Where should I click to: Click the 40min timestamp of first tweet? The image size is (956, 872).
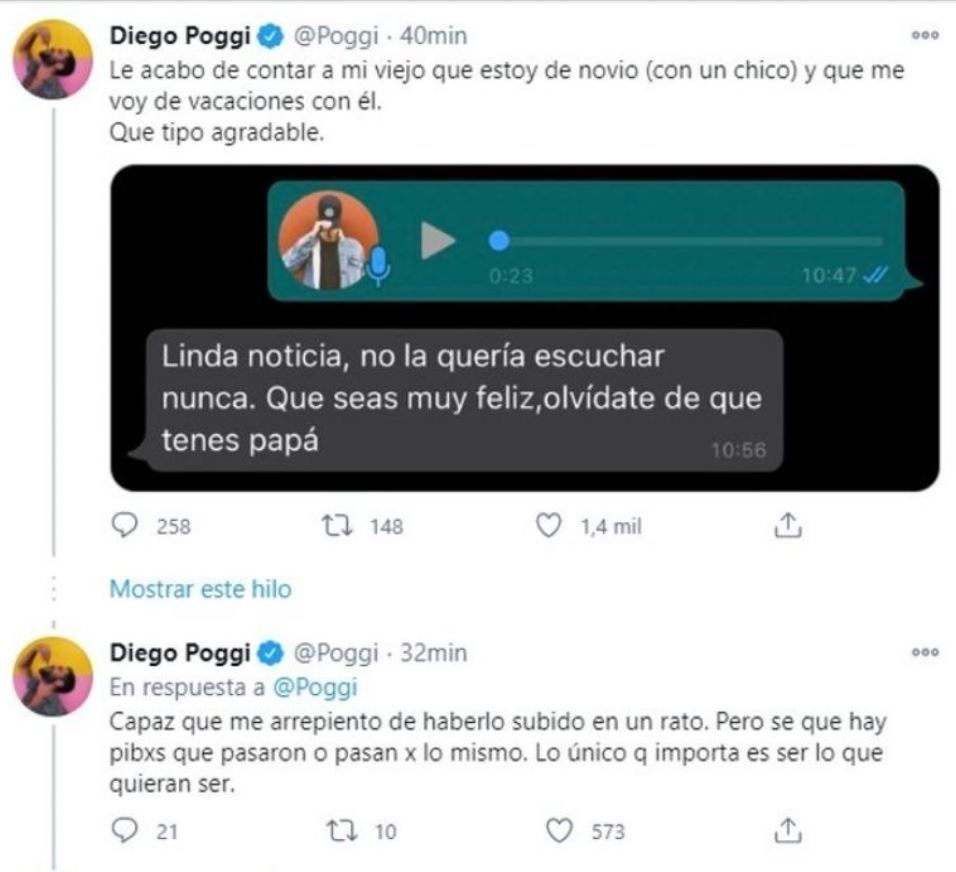(433, 36)
